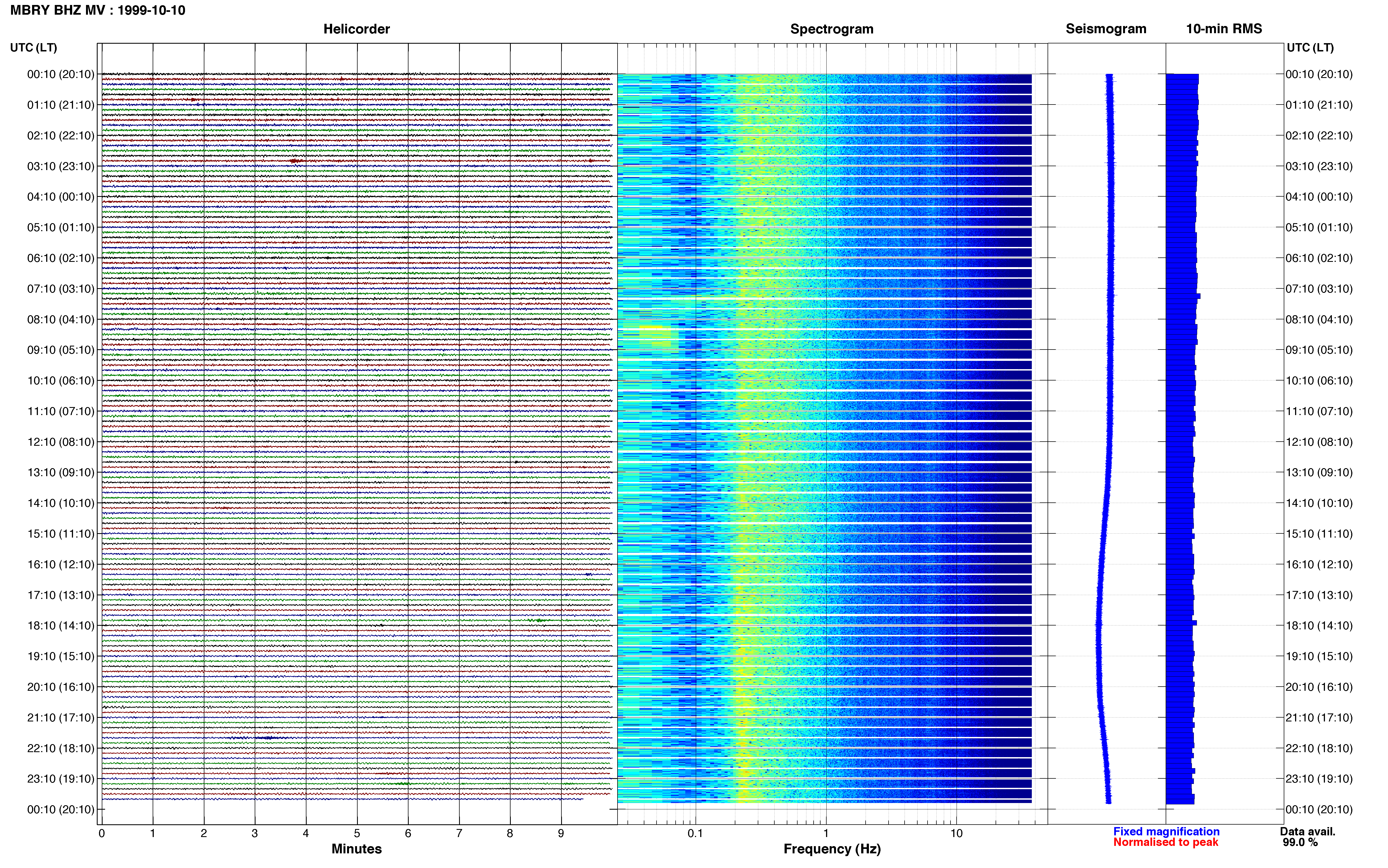The image size is (1388, 868).
Task: Click the 'Helicorder' panel heading
Action: (x=356, y=29)
